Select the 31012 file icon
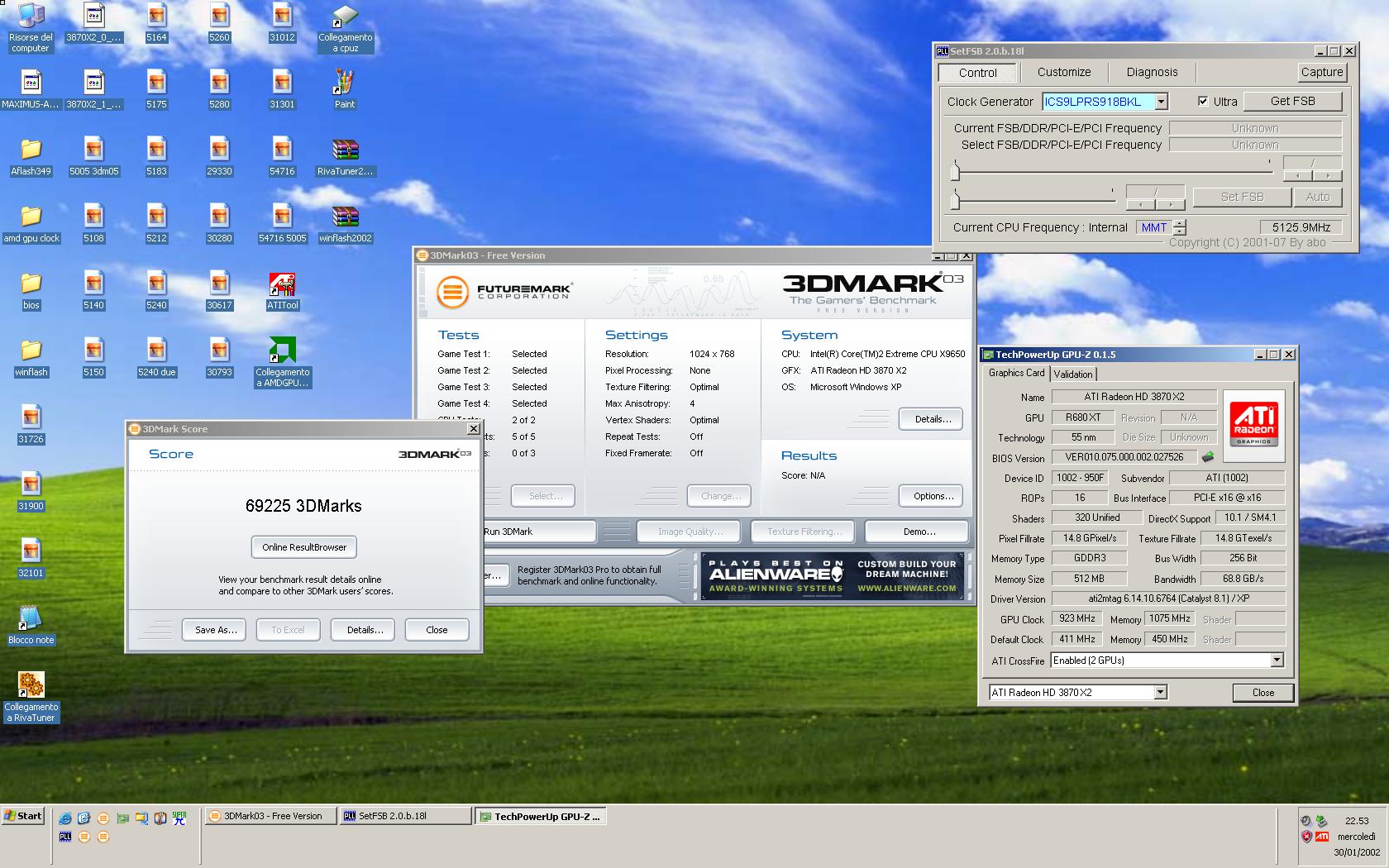This screenshot has height=868, width=1389. pyautogui.click(x=282, y=22)
